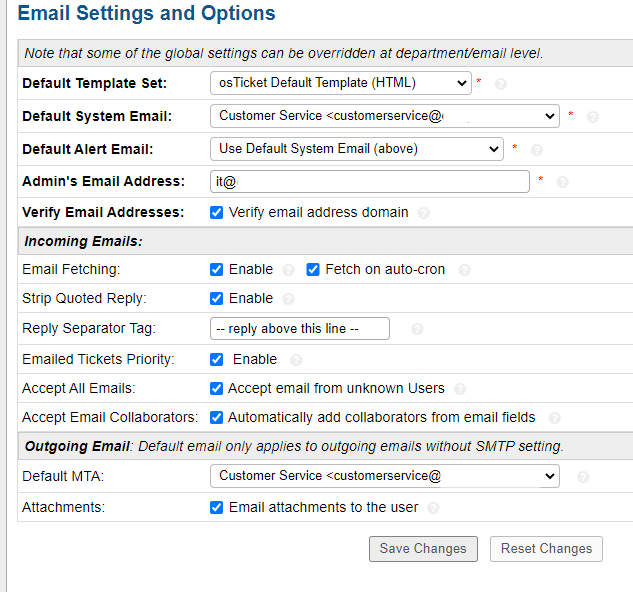
Task: Click help icon next to Email attachments option
Action: (x=433, y=508)
